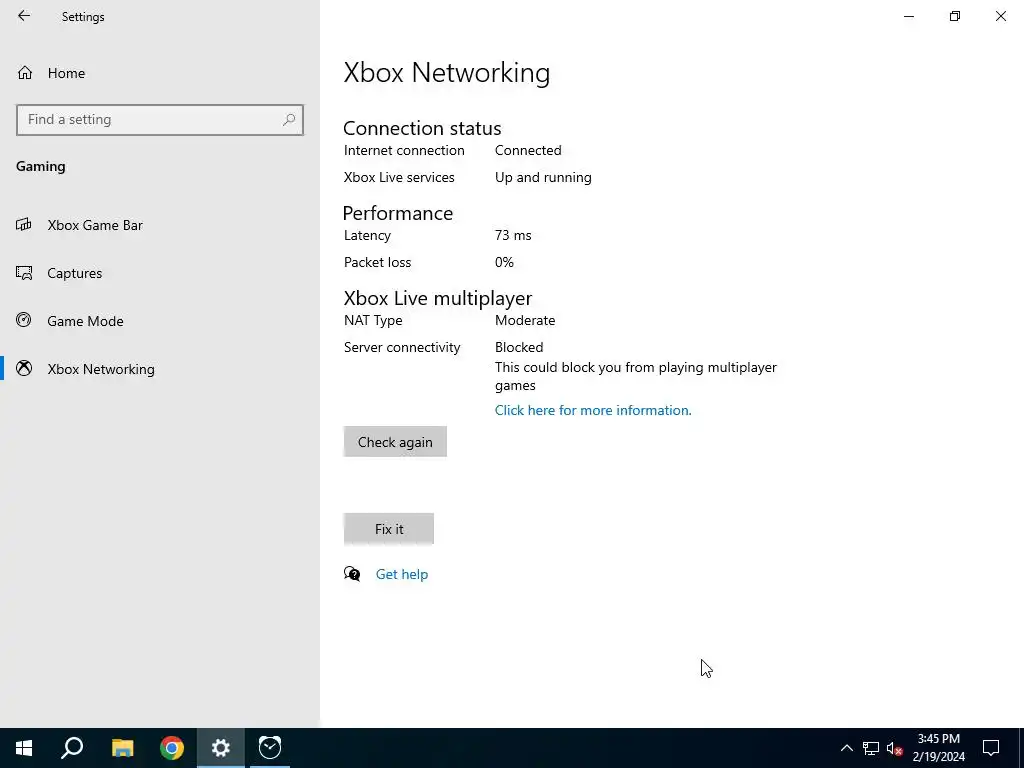Open taskbar Search
The width and height of the screenshot is (1024, 768).
pos(72,748)
